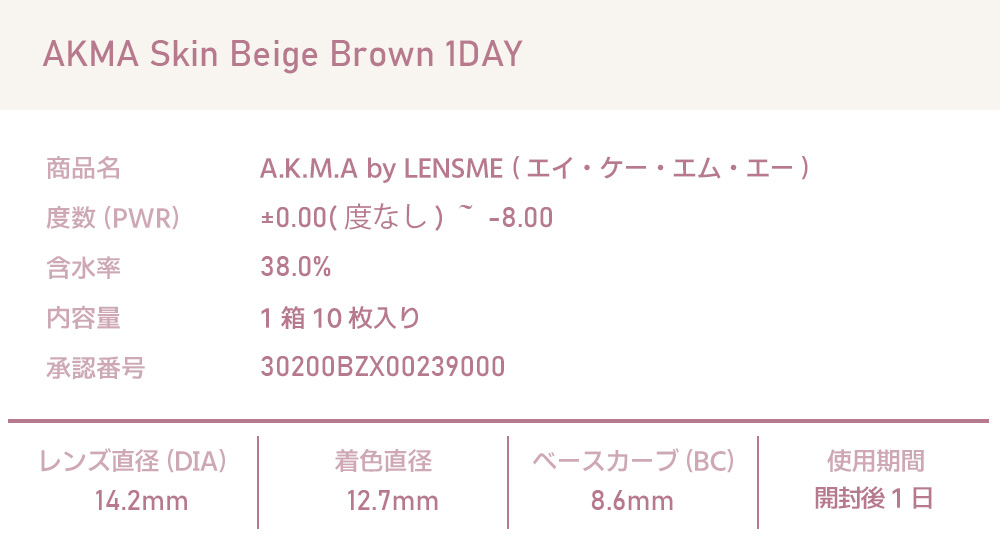Click the AKMA Skin Beige Brown 1DAY title
The width and height of the screenshot is (1000, 541).
[x=282, y=55]
